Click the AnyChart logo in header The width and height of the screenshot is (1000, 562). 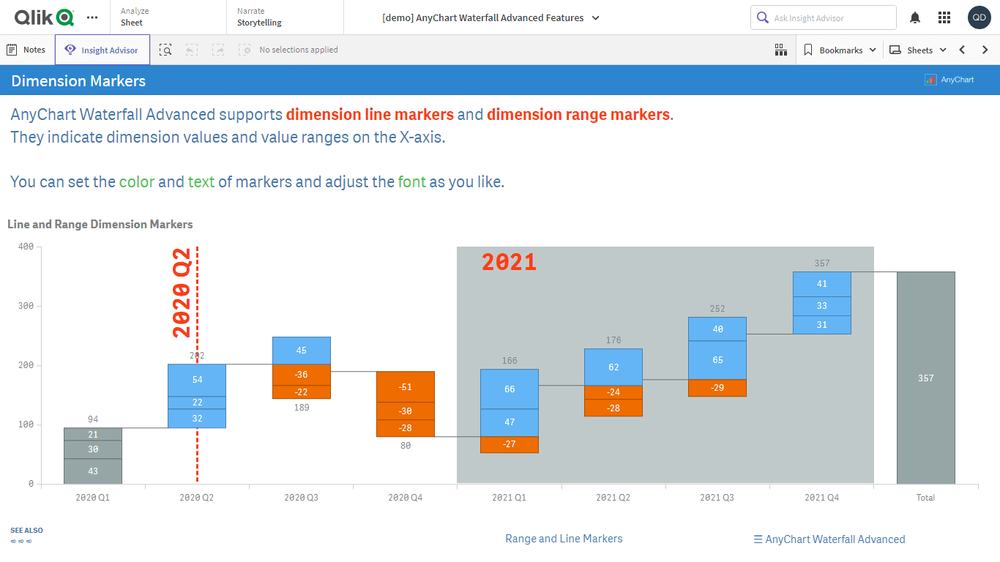tap(949, 80)
